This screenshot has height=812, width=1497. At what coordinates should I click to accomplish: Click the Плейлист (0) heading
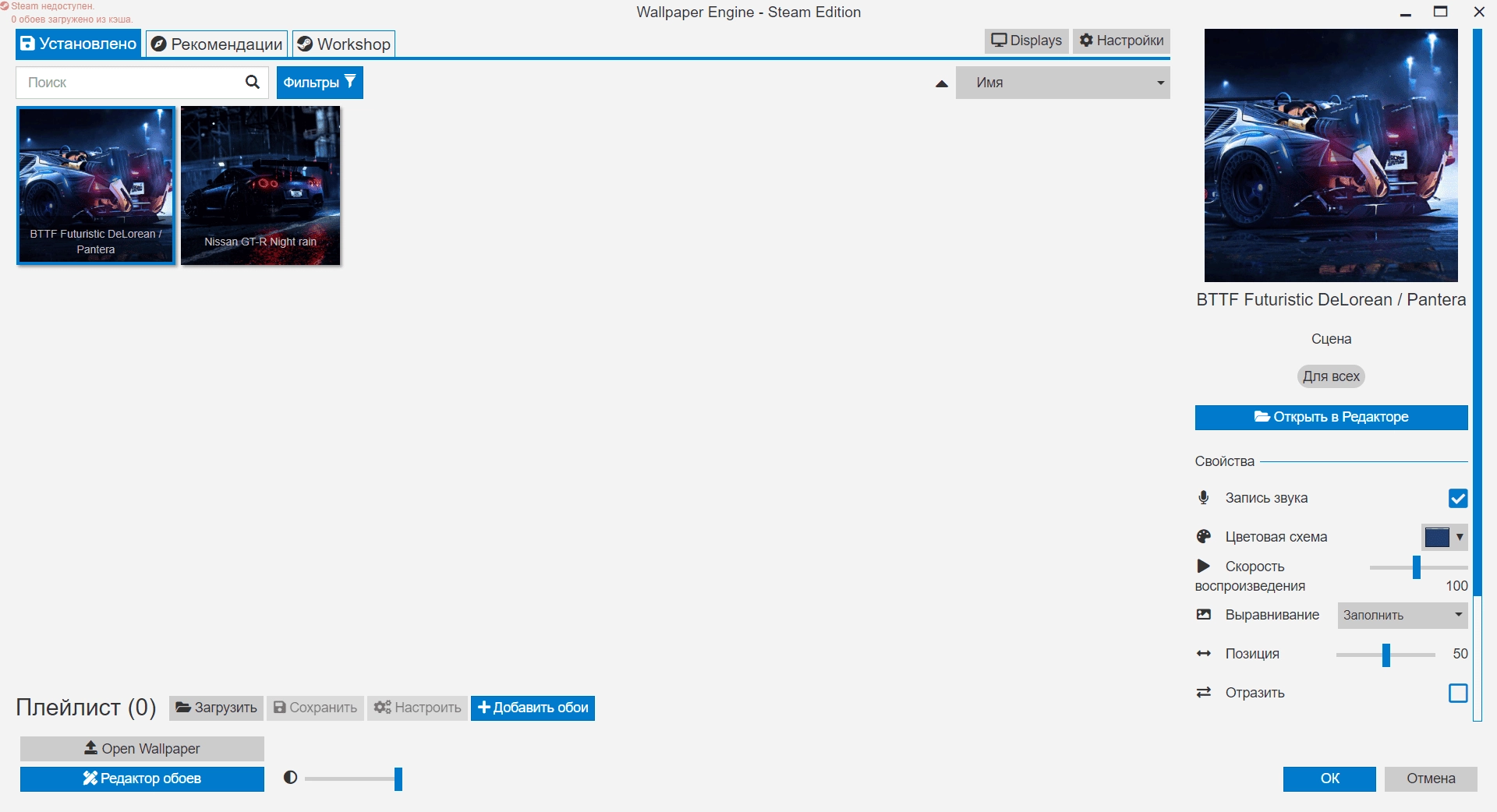[86, 707]
